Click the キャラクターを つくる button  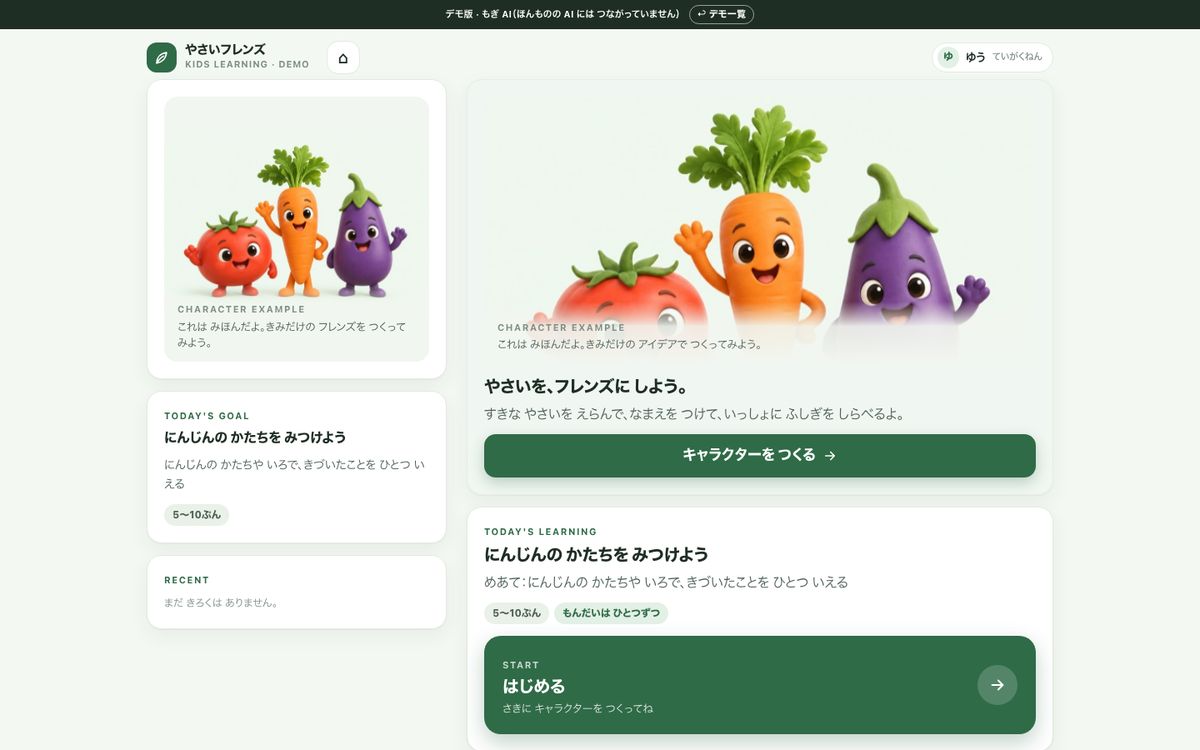(x=760, y=455)
